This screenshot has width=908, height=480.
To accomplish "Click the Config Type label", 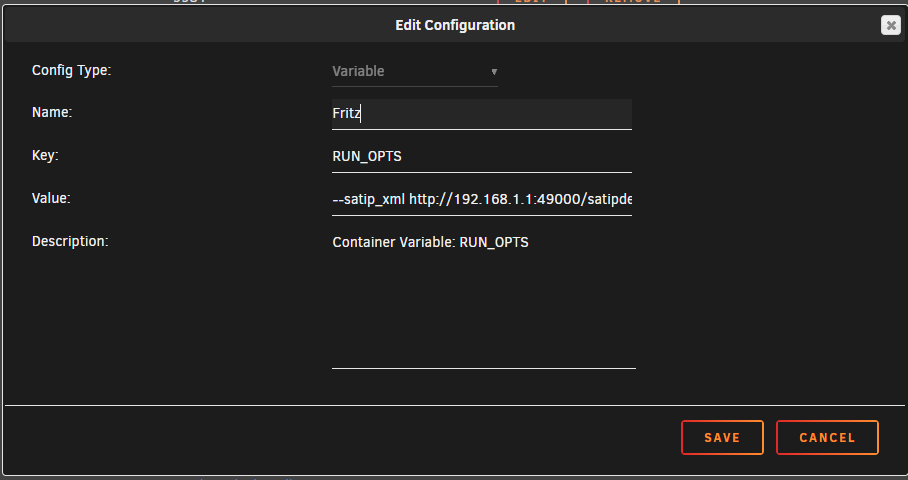I will tap(71, 71).
